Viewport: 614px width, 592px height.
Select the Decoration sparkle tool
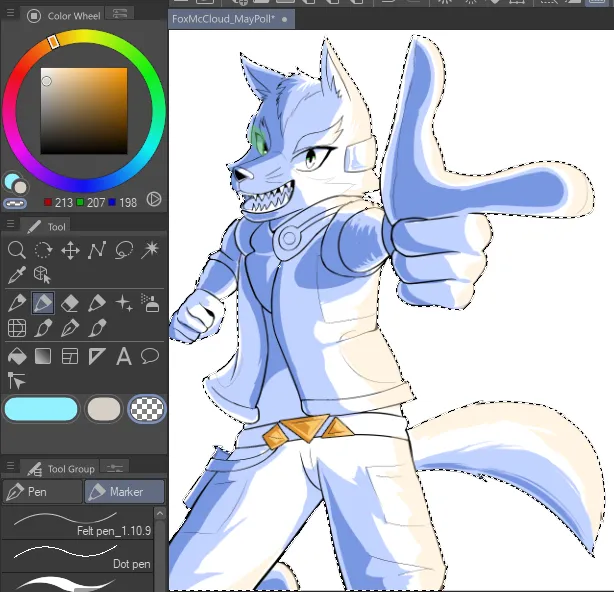tap(124, 303)
